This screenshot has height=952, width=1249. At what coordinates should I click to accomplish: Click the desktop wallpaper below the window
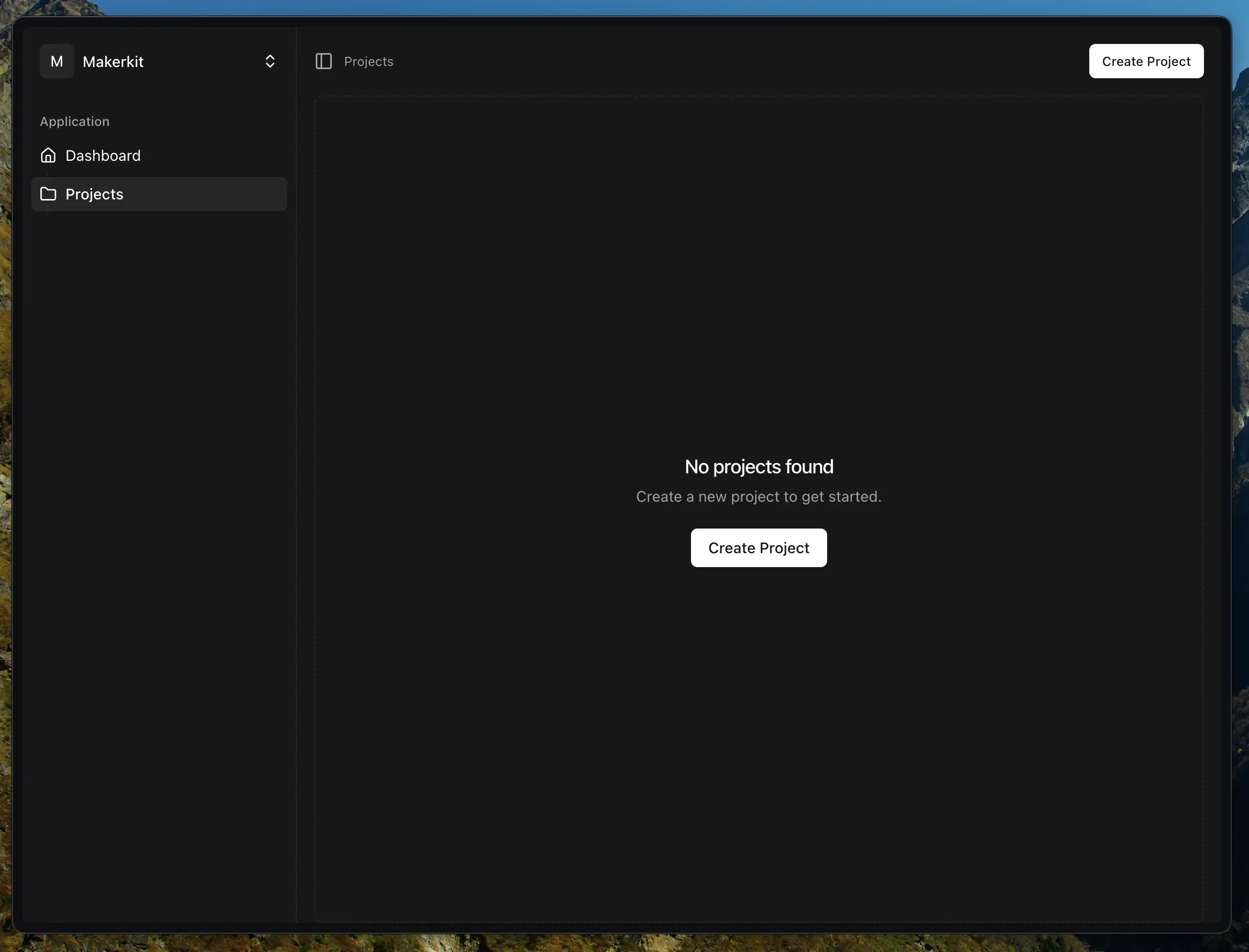(x=623, y=944)
